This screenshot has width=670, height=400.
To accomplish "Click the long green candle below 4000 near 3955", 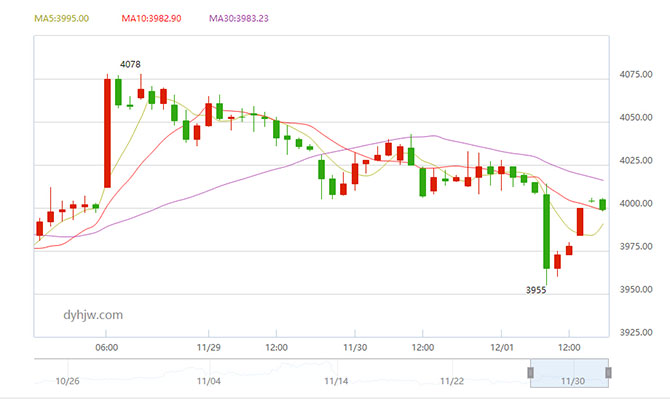I will coord(546,231).
